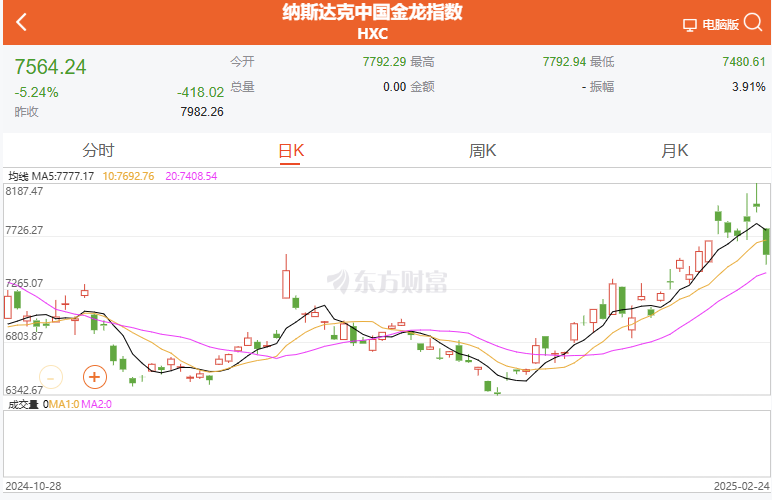772x500 pixels.
Task: Click the MA5:7777.17 indicator label
Action: pyautogui.click(x=63, y=176)
